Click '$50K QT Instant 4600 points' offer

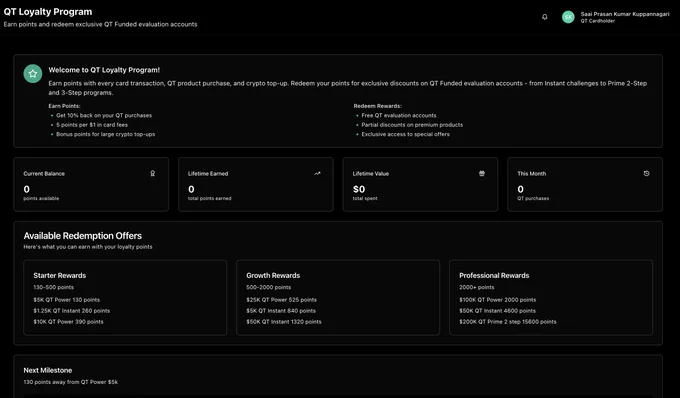[497, 311]
